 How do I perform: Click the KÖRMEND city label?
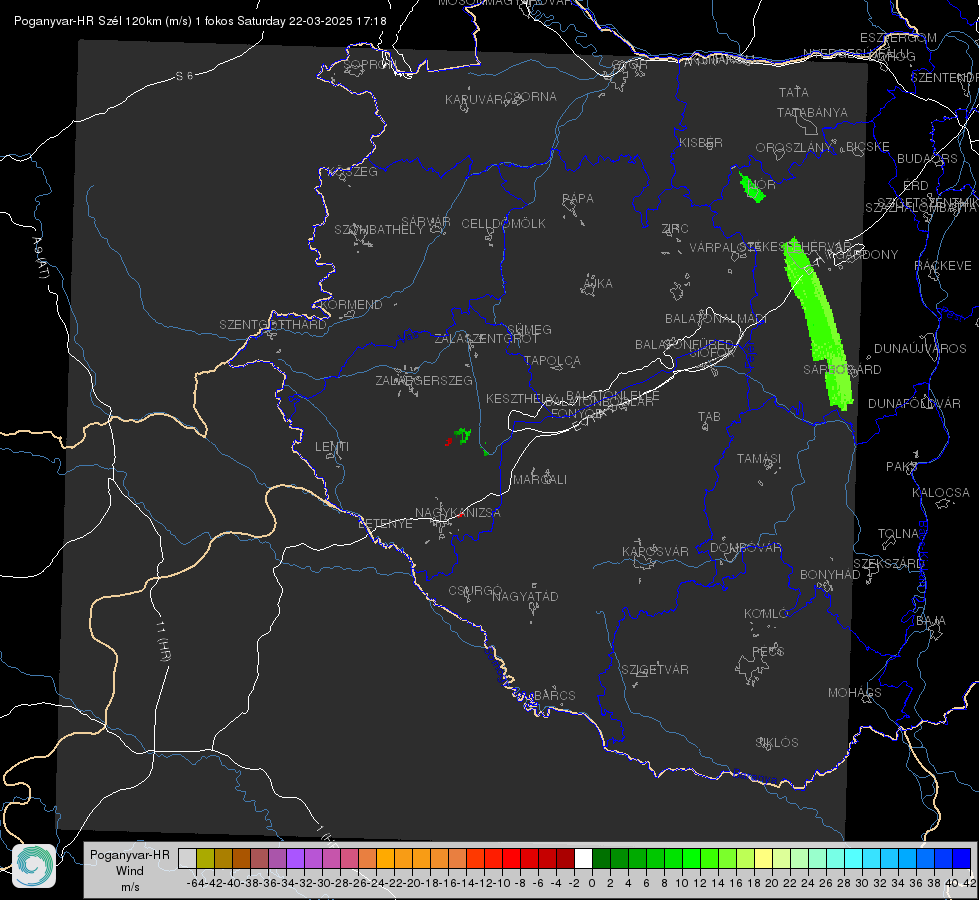pyautogui.click(x=351, y=305)
